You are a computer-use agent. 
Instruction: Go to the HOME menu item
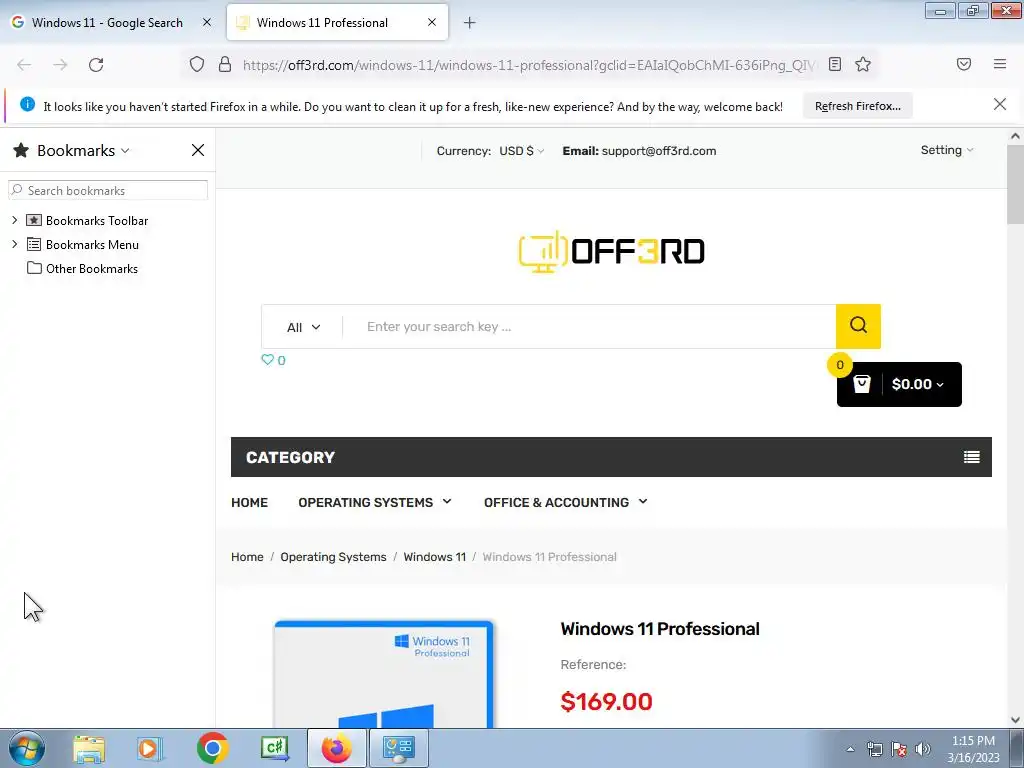249,502
